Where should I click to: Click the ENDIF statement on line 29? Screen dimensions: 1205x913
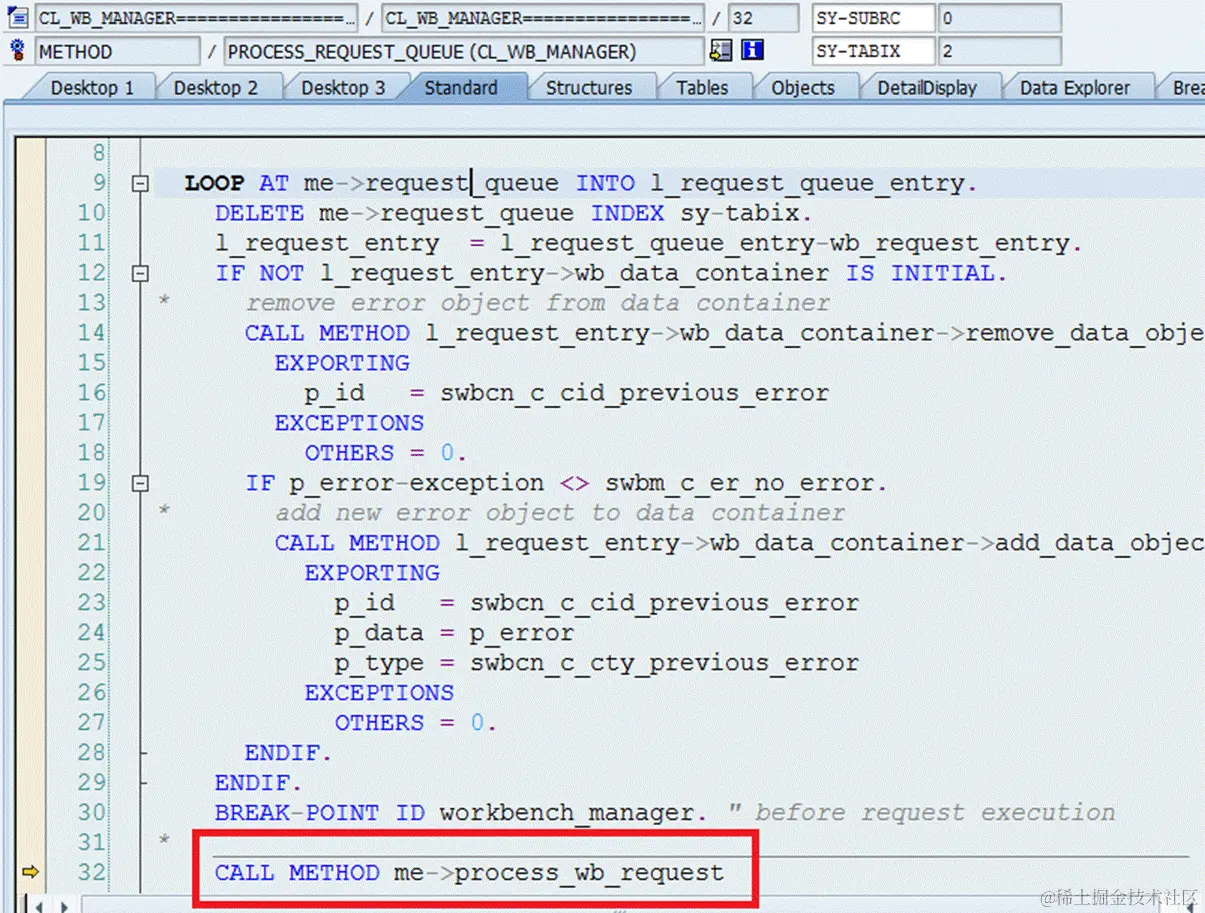[x=258, y=783]
